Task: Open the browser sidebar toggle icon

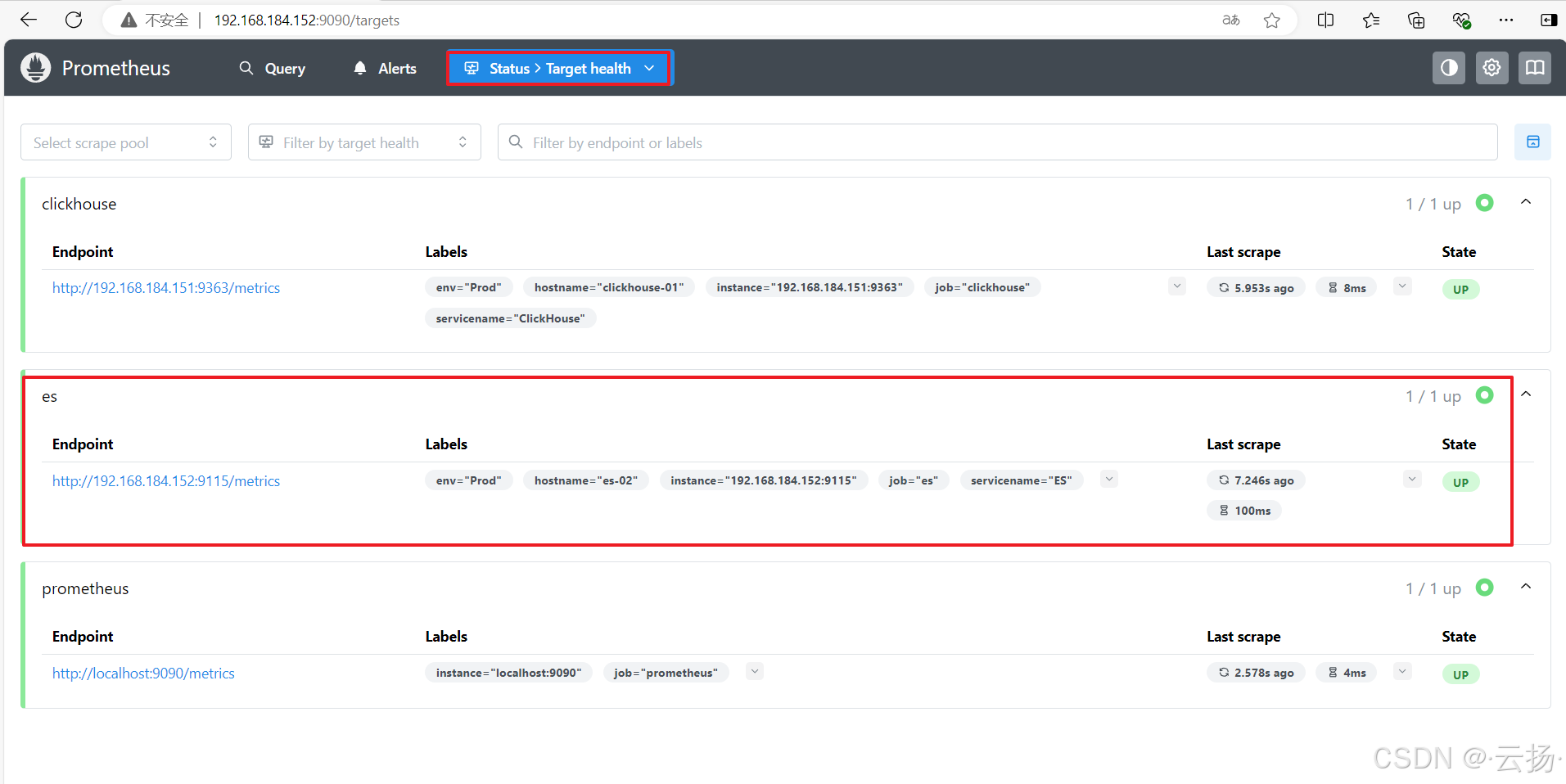Action: click(x=1548, y=20)
